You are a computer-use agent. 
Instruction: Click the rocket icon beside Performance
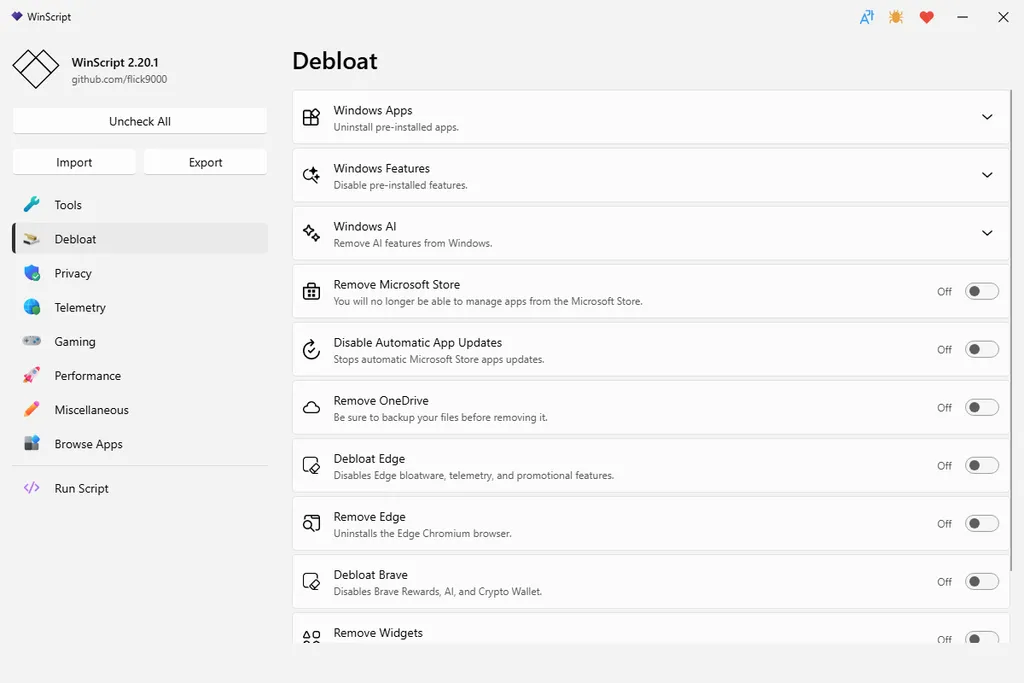point(31,375)
